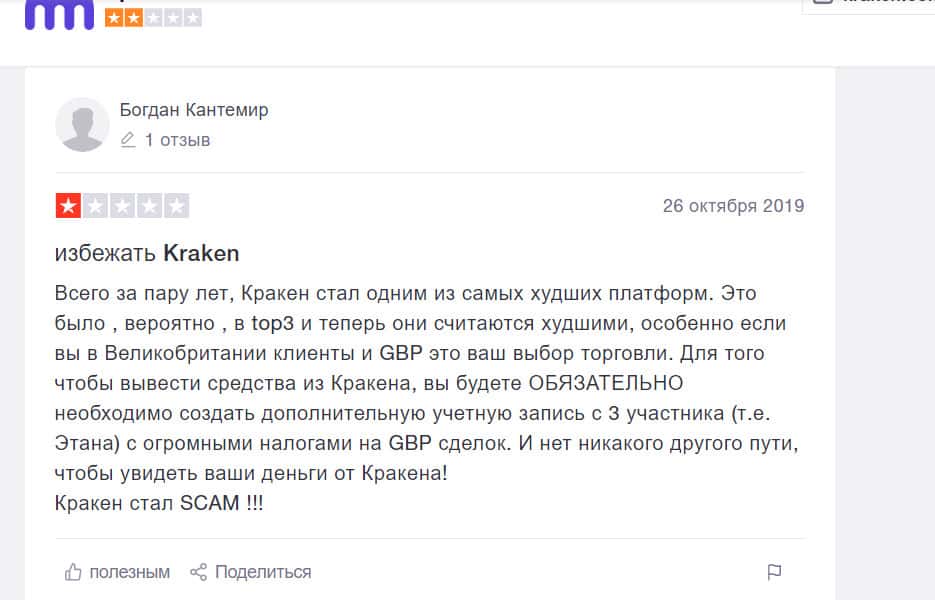Open the review title 'избежать Kraken'
The height and width of the screenshot is (600, 935).
pyautogui.click(x=147, y=253)
